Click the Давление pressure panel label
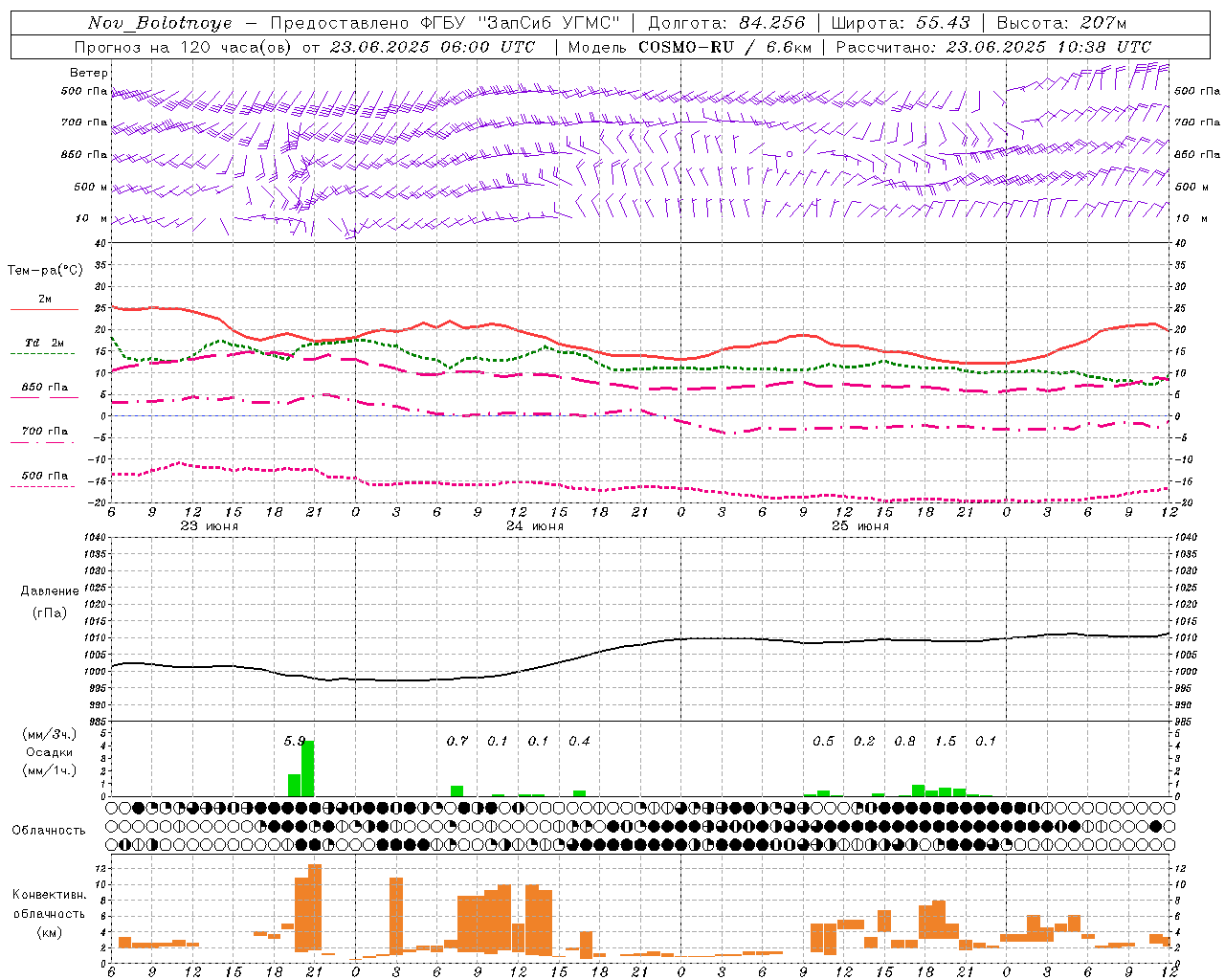Image resolution: width=1225 pixels, height=980 pixels. pyautogui.click(x=50, y=591)
